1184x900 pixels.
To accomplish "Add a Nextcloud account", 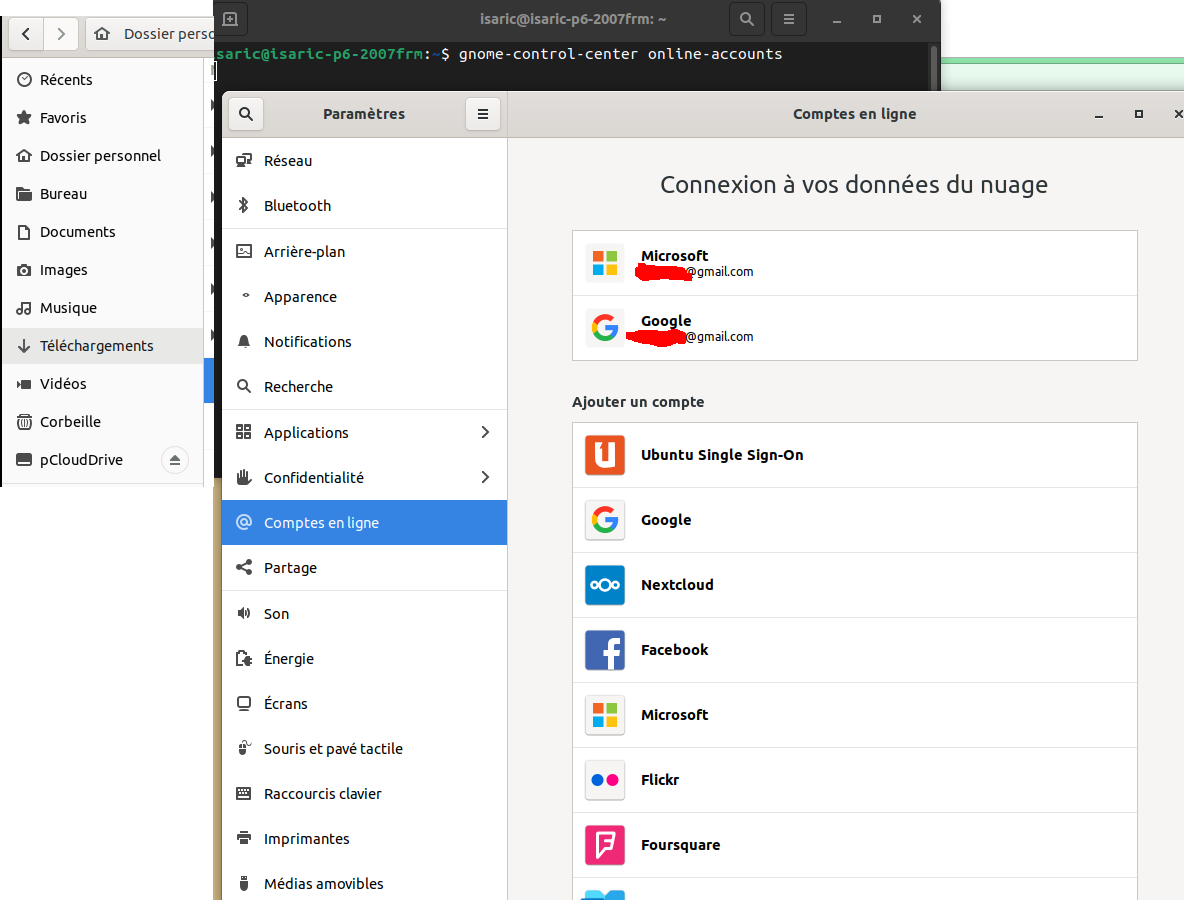I will [x=855, y=585].
